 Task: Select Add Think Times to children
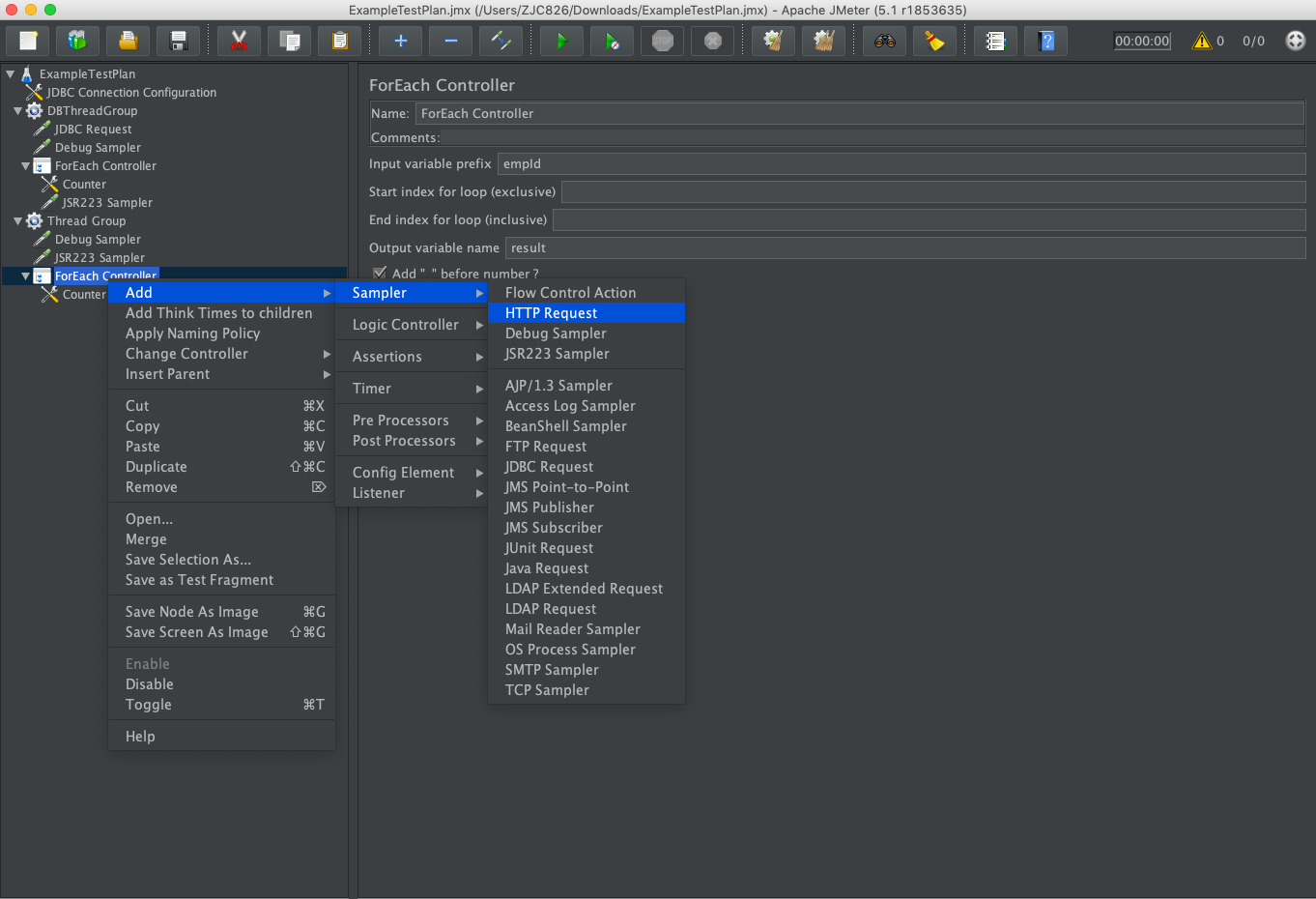tap(221, 313)
